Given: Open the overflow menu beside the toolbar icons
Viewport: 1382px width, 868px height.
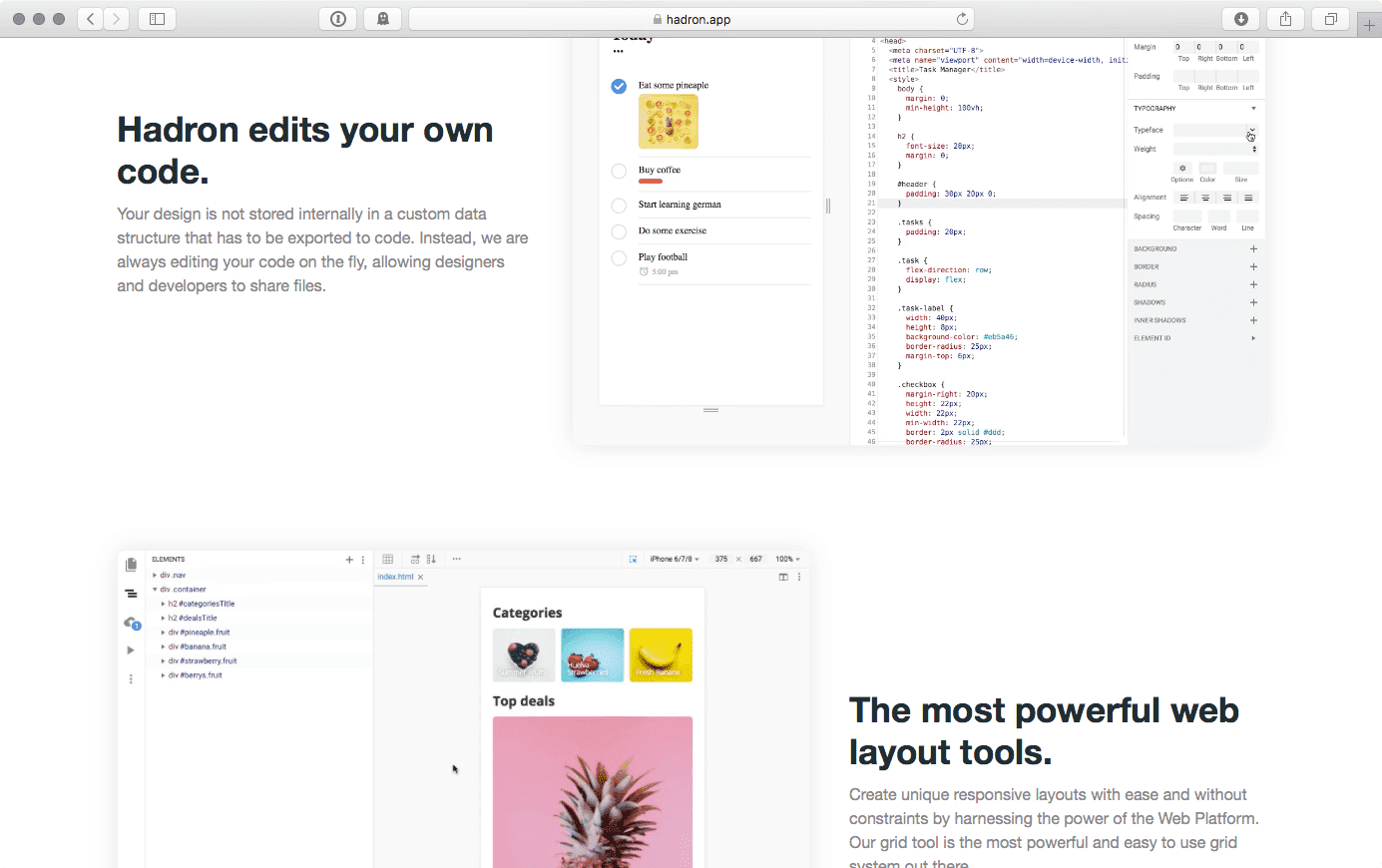Looking at the screenshot, I should coord(456,559).
